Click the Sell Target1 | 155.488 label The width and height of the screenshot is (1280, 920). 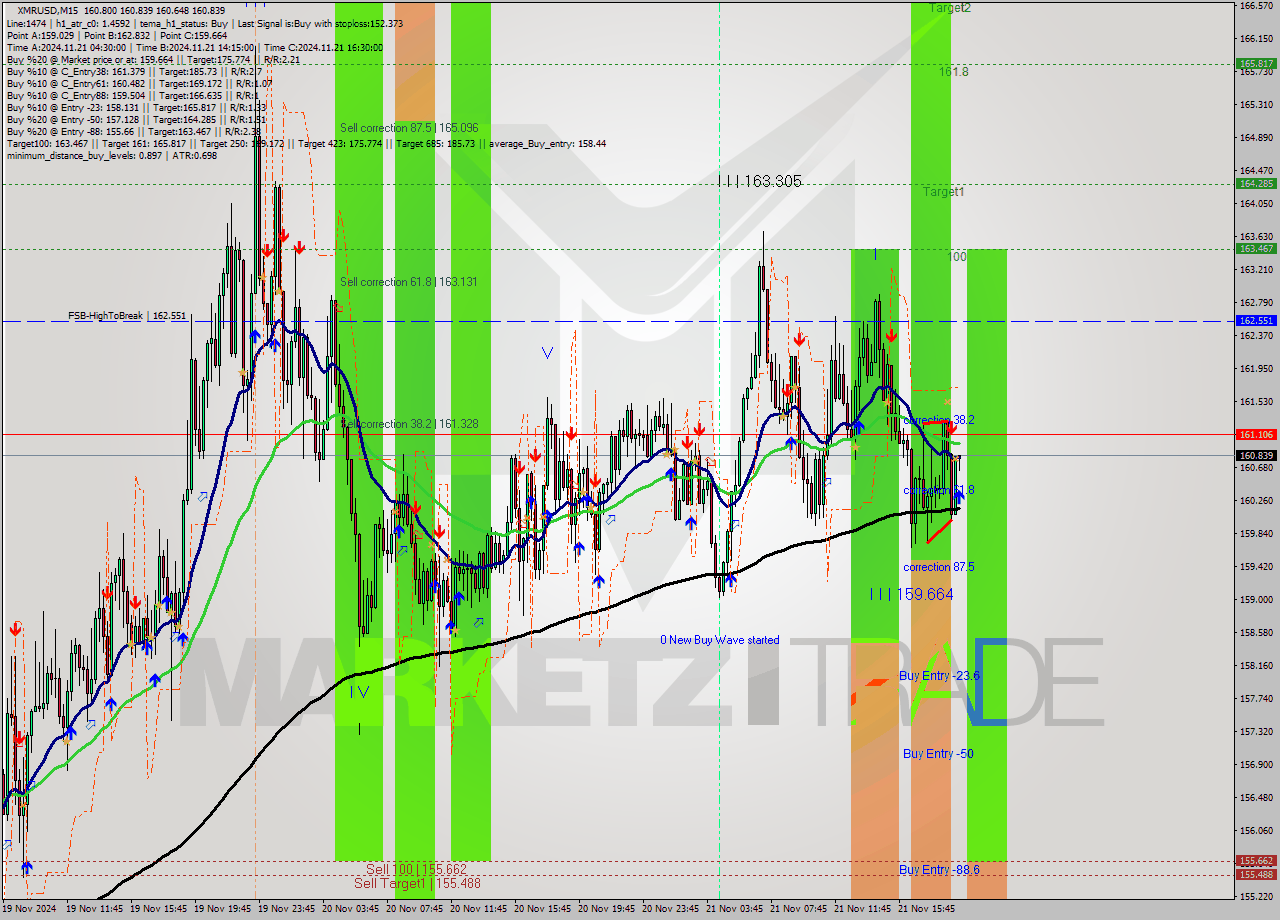[417, 883]
